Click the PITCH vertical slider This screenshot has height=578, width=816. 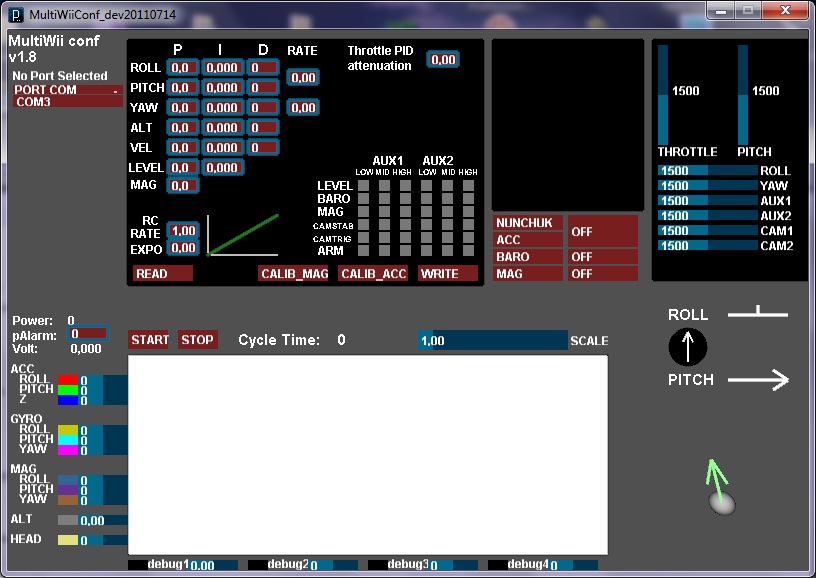(743, 95)
